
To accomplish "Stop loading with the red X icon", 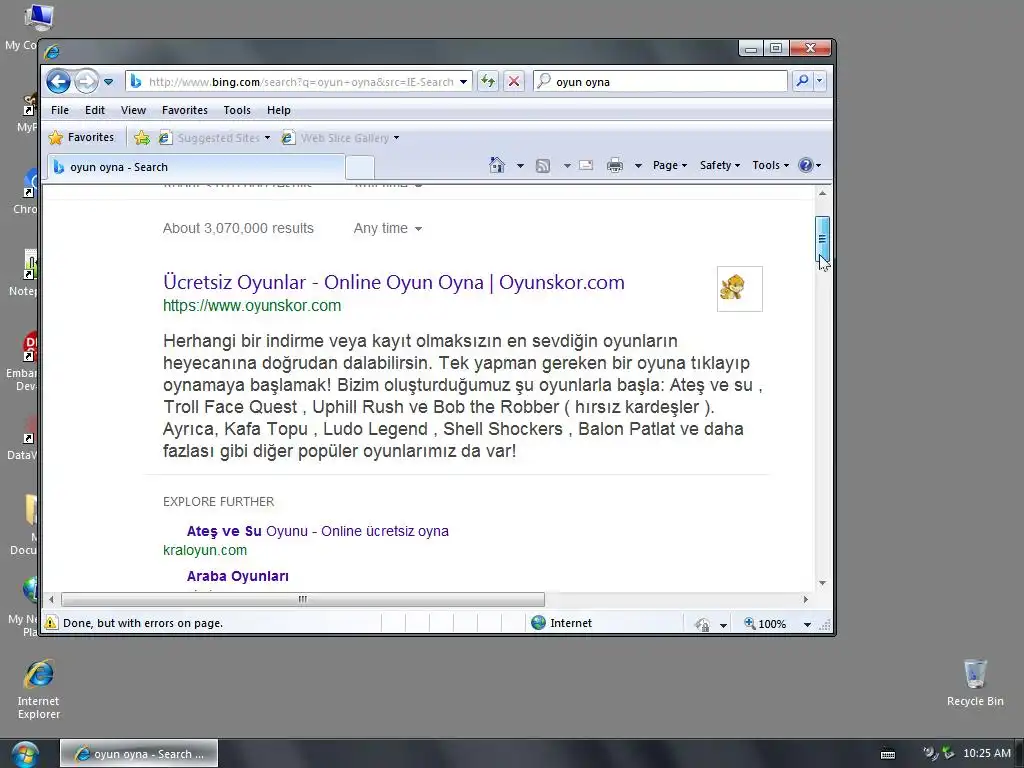I will tap(514, 82).
